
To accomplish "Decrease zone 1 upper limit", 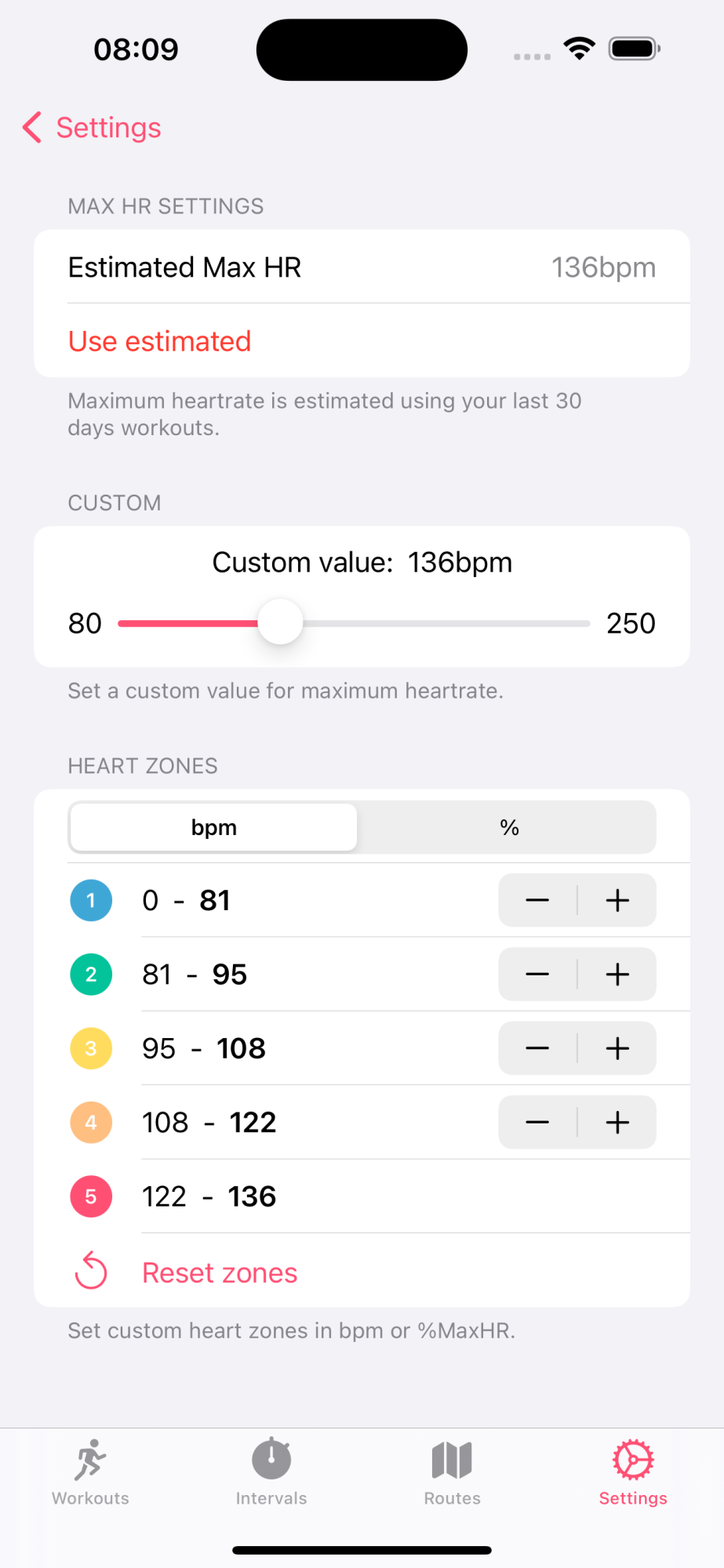I will tap(537, 900).
